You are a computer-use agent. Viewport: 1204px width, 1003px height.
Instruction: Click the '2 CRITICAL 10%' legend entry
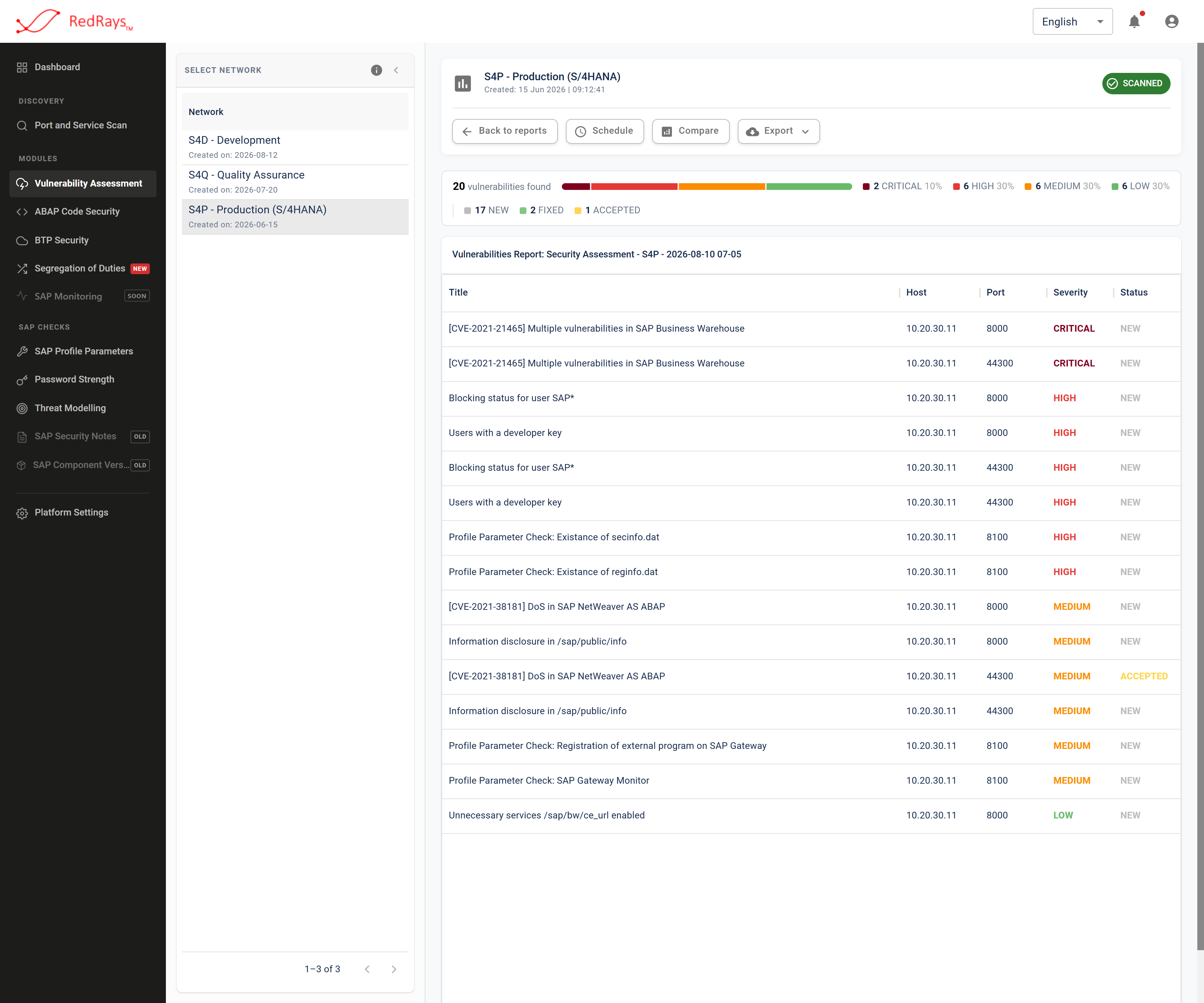point(902,186)
